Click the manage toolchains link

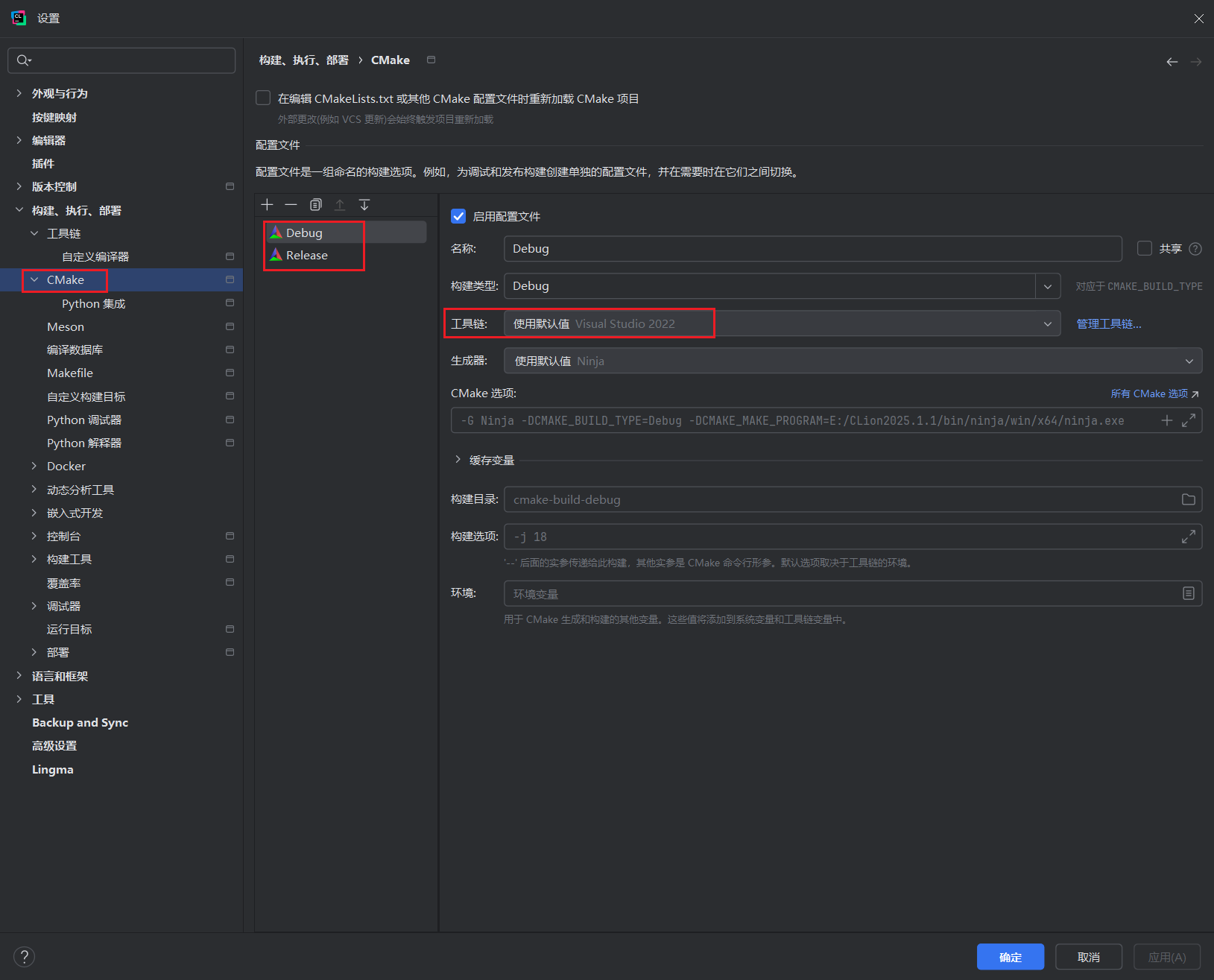[x=1108, y=323]
